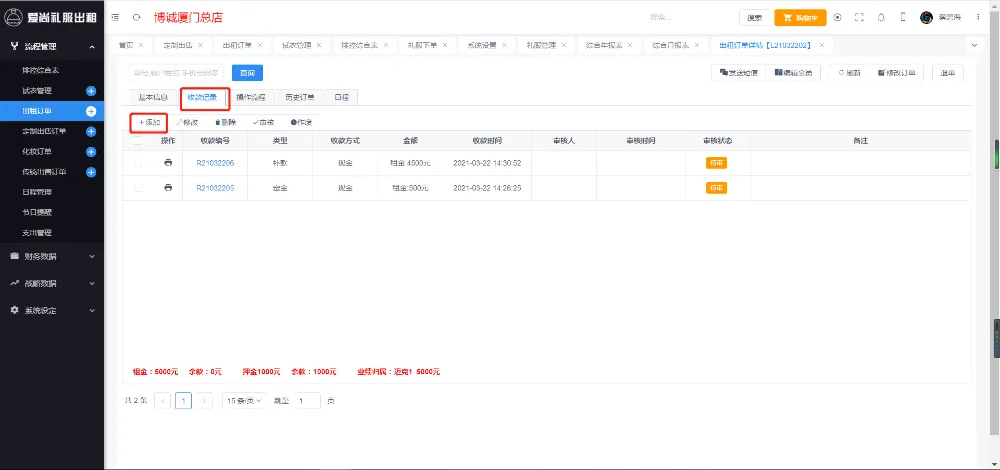
Task: Expand the 财务数据 sidebar menu
Action: click(52, 256)
